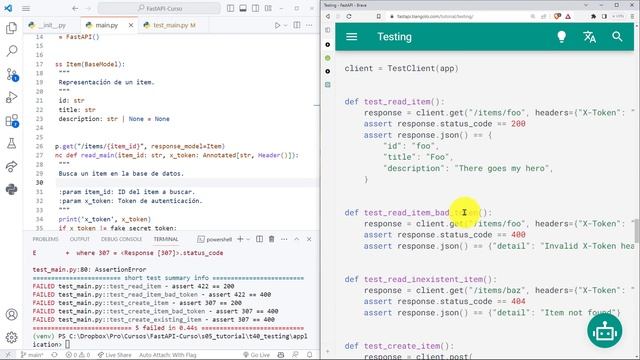This screenshot has height=360, width=640.
Task: Kill the terminal with the trash icon
Action: (271, 239)
